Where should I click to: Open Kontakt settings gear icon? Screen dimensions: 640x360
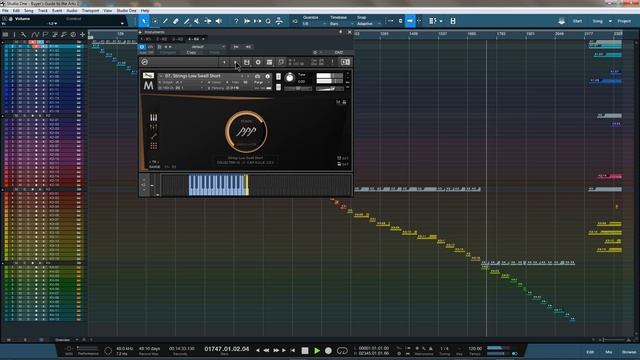(258, 62)
